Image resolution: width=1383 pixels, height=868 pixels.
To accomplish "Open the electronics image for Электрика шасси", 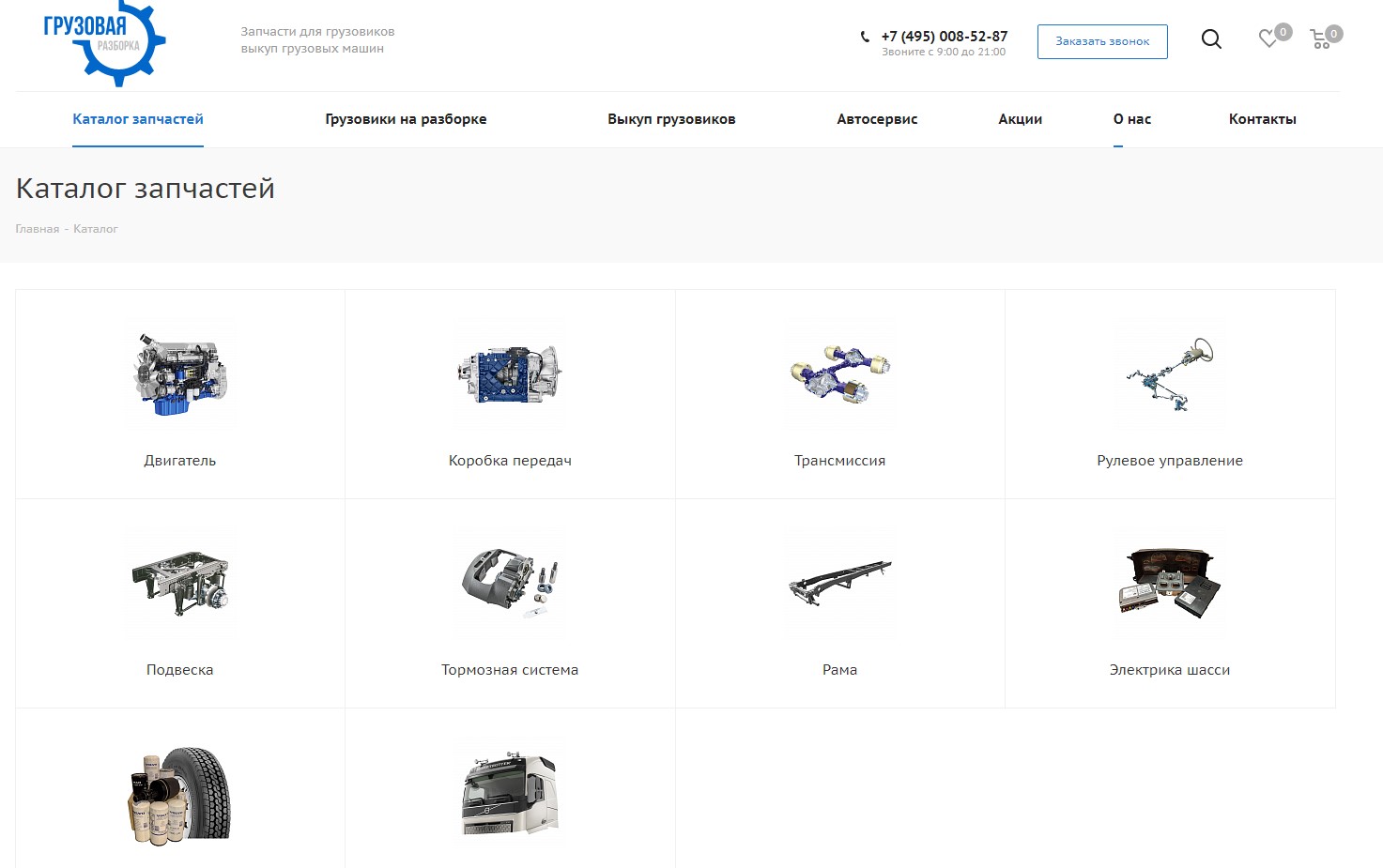I will coord(1170,584).
